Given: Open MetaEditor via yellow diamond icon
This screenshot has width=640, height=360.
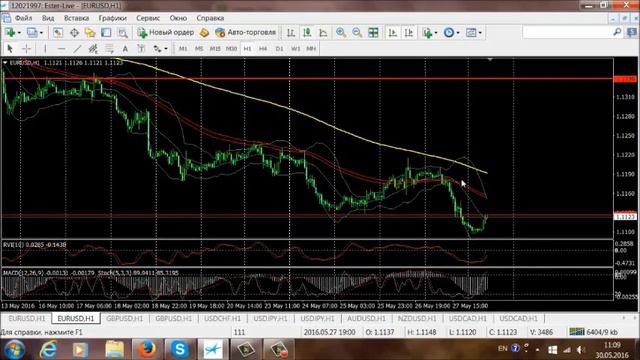Looking at the screenshot, I should click(204, 33).
